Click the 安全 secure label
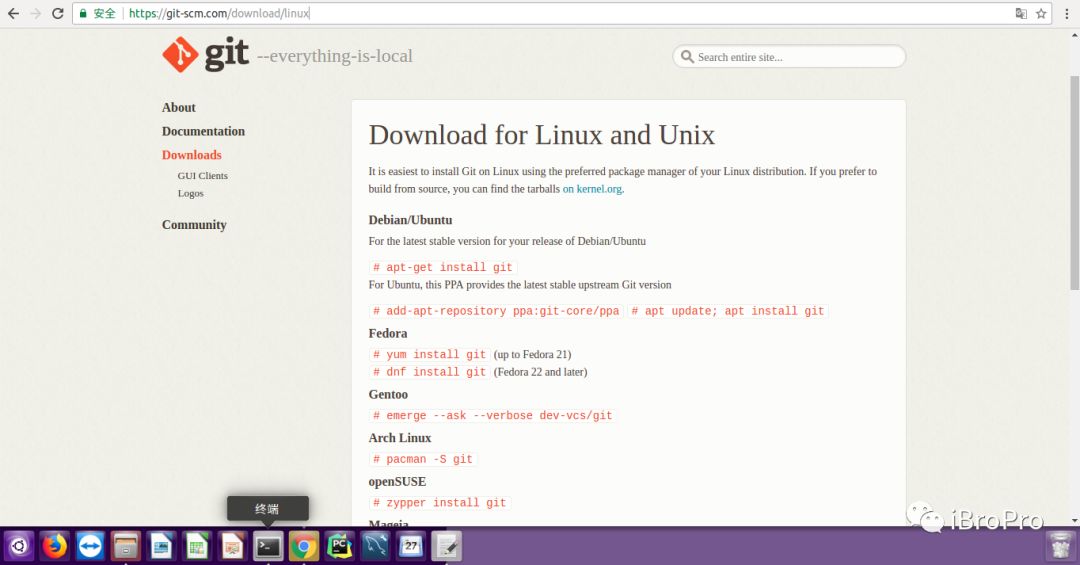The height and width of the screenshot is (565, 1080). pyautogui.click(x=105, y=13)
